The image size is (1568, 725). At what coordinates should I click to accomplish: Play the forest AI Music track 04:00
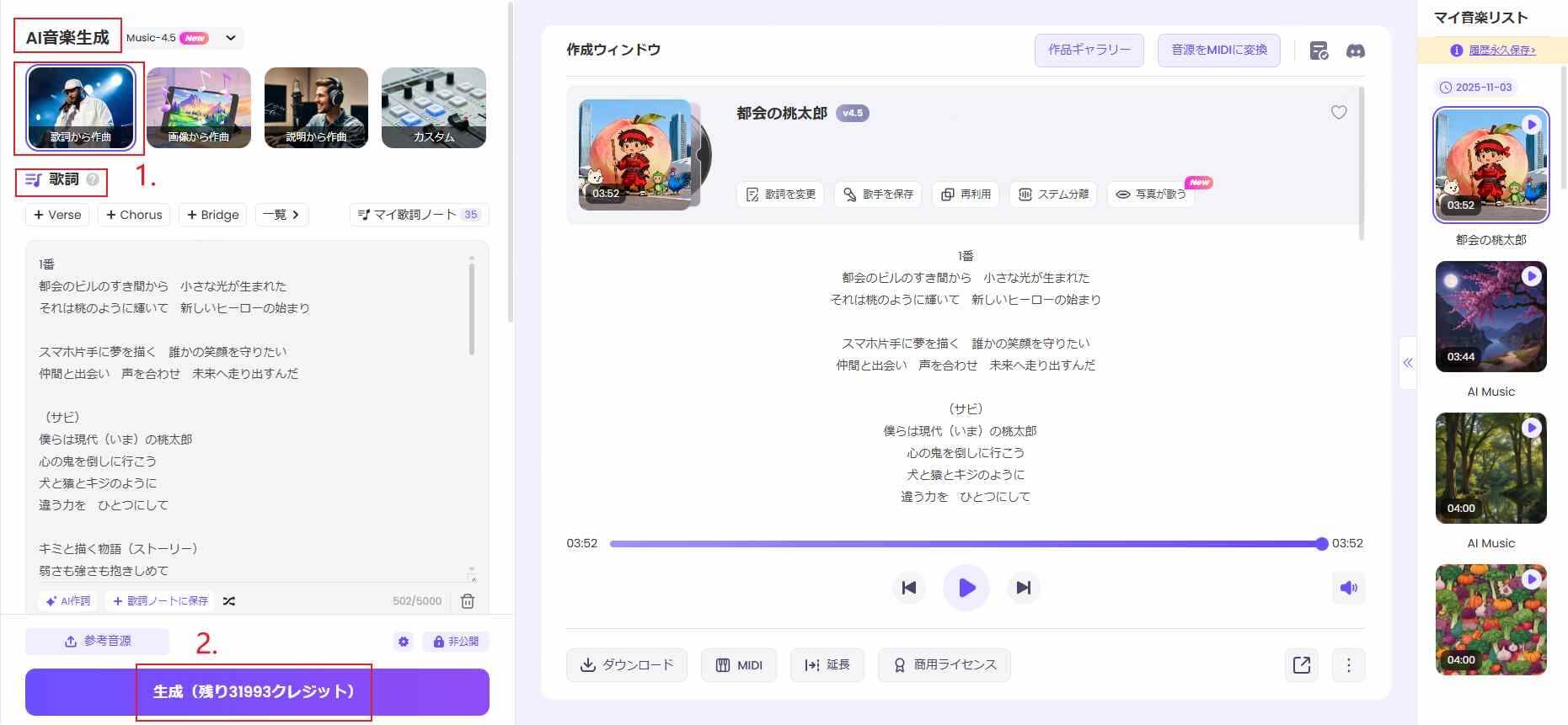[1532, 428]
